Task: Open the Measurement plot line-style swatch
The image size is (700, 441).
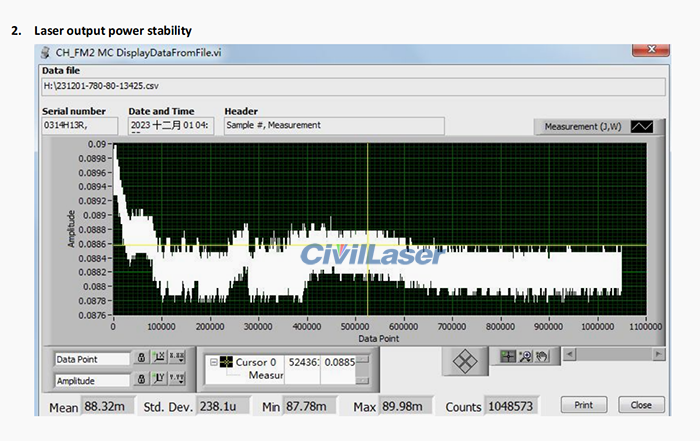Action: tap(642, 127)
